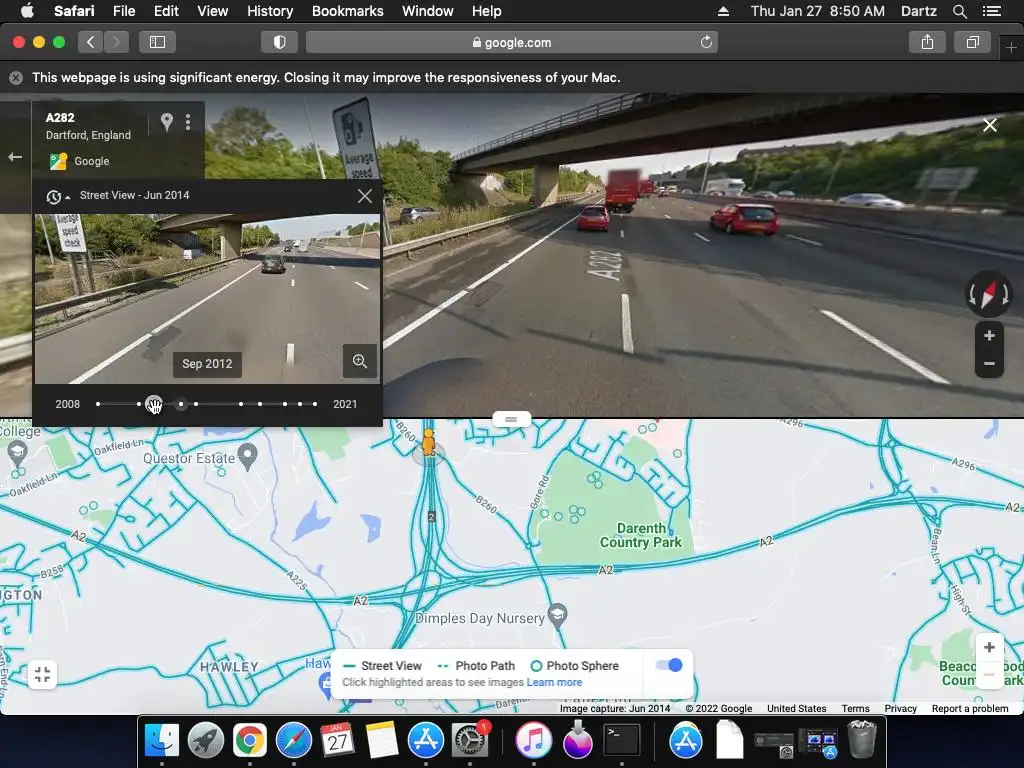Select the slider handle on the time slider

click(x=154, y=404)
